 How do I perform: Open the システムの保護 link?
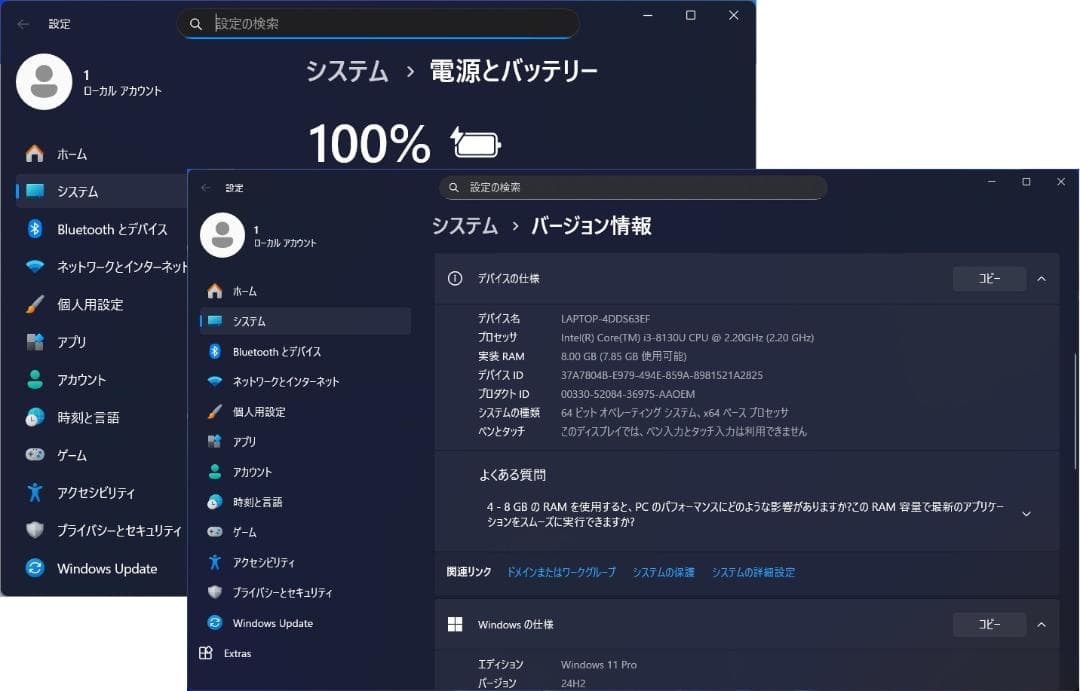click(x=663, y=571)
